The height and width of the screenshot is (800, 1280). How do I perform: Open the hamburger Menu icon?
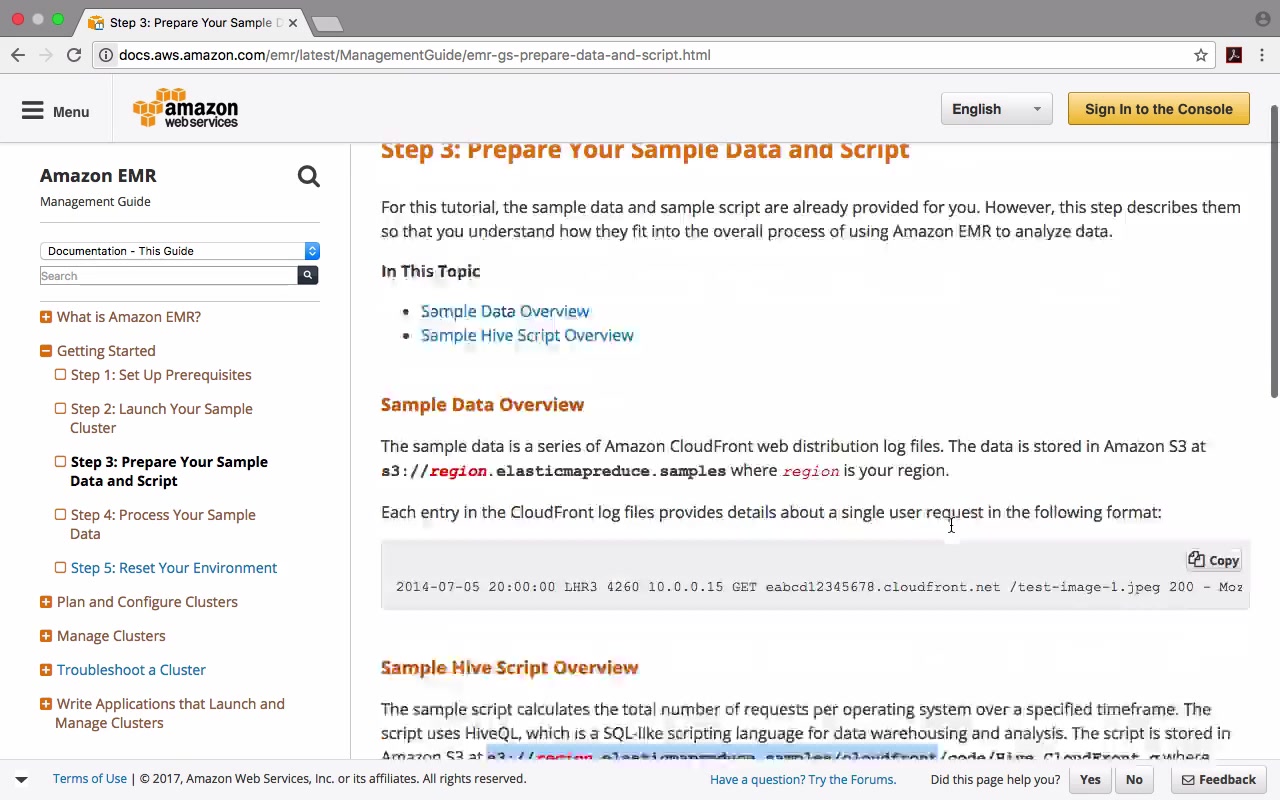point(33,110)
